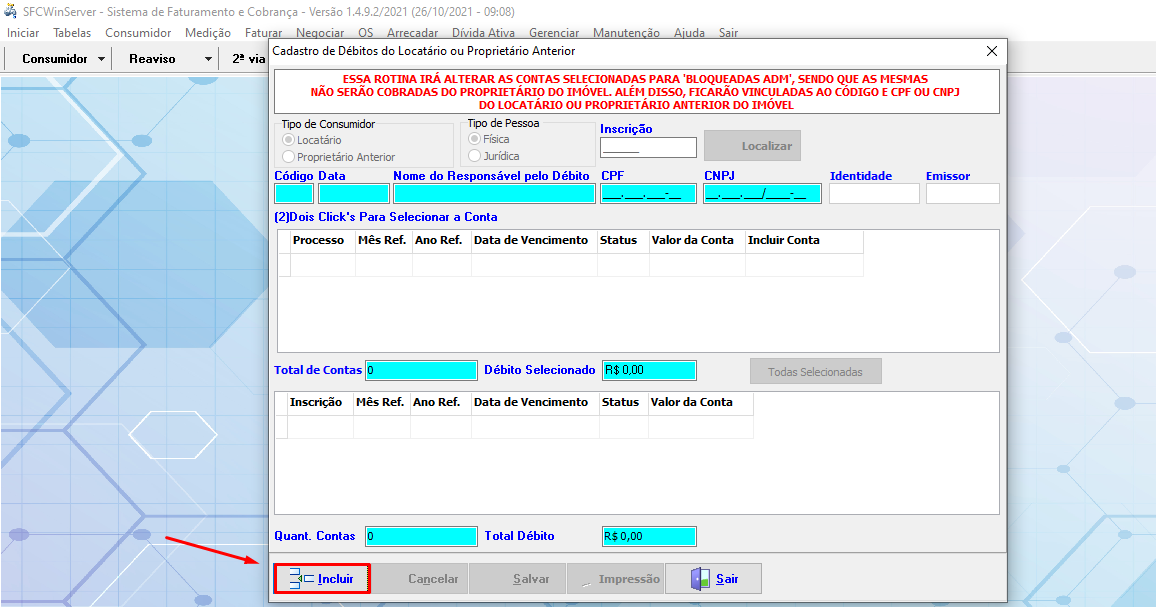Click the Inscrição input field
The width and height of the screenshot is (1156, 607).
tap(648, 148)
